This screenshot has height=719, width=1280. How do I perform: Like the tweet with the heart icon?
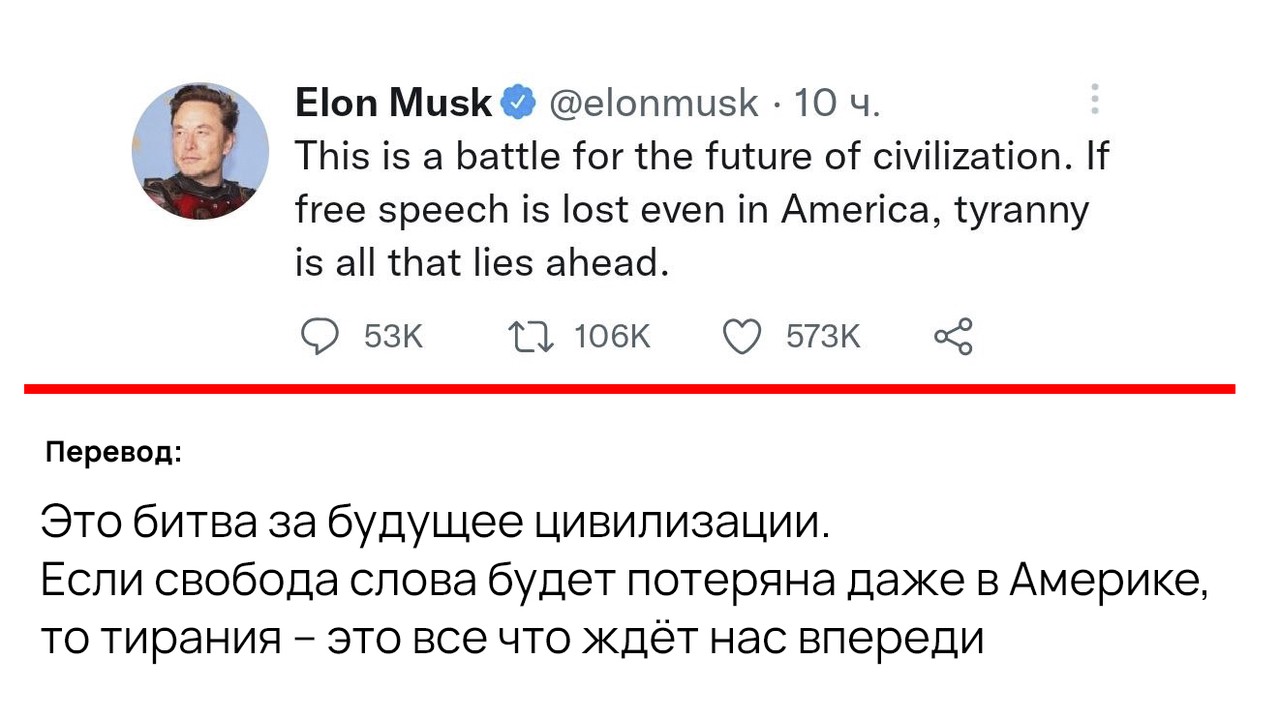click(742, 338)
